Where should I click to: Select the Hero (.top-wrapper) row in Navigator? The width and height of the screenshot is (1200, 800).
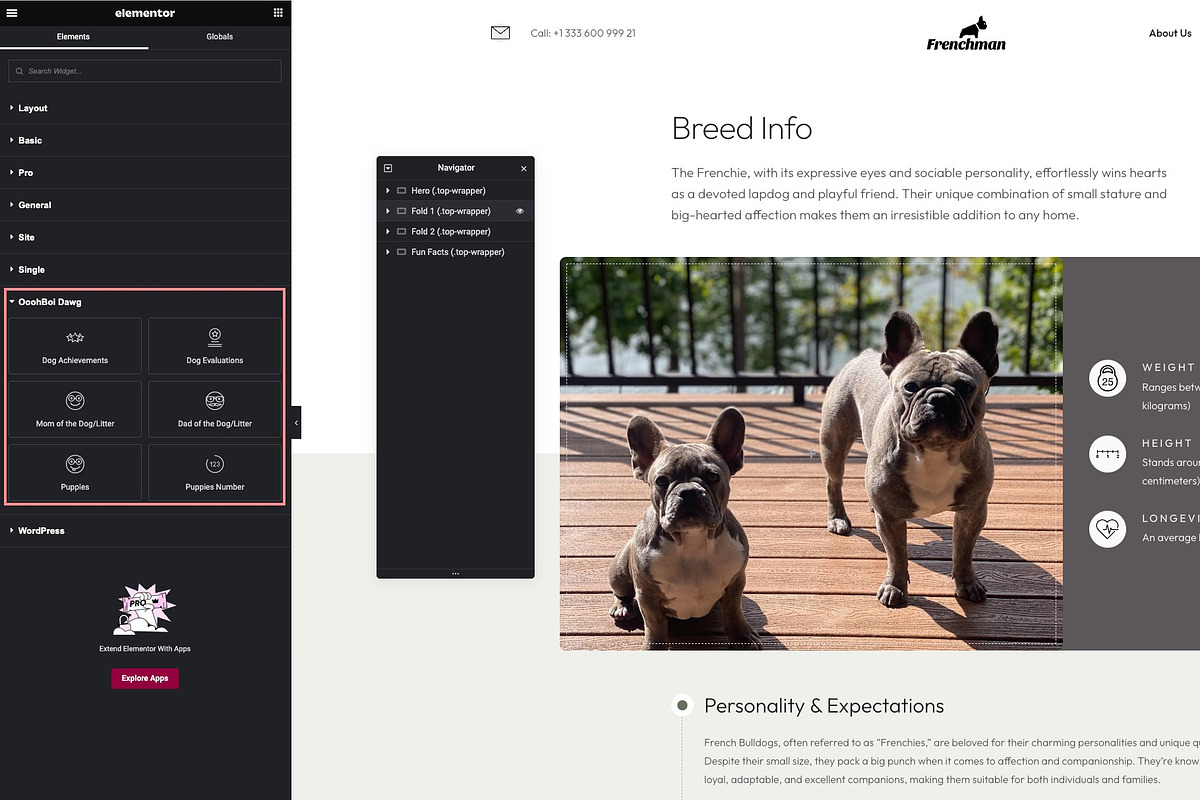455,190
